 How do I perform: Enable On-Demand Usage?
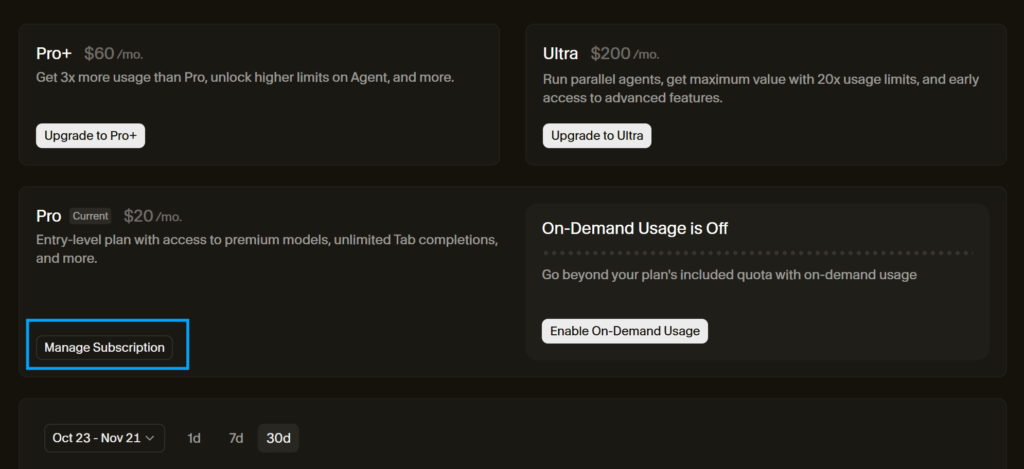point(625,331)
